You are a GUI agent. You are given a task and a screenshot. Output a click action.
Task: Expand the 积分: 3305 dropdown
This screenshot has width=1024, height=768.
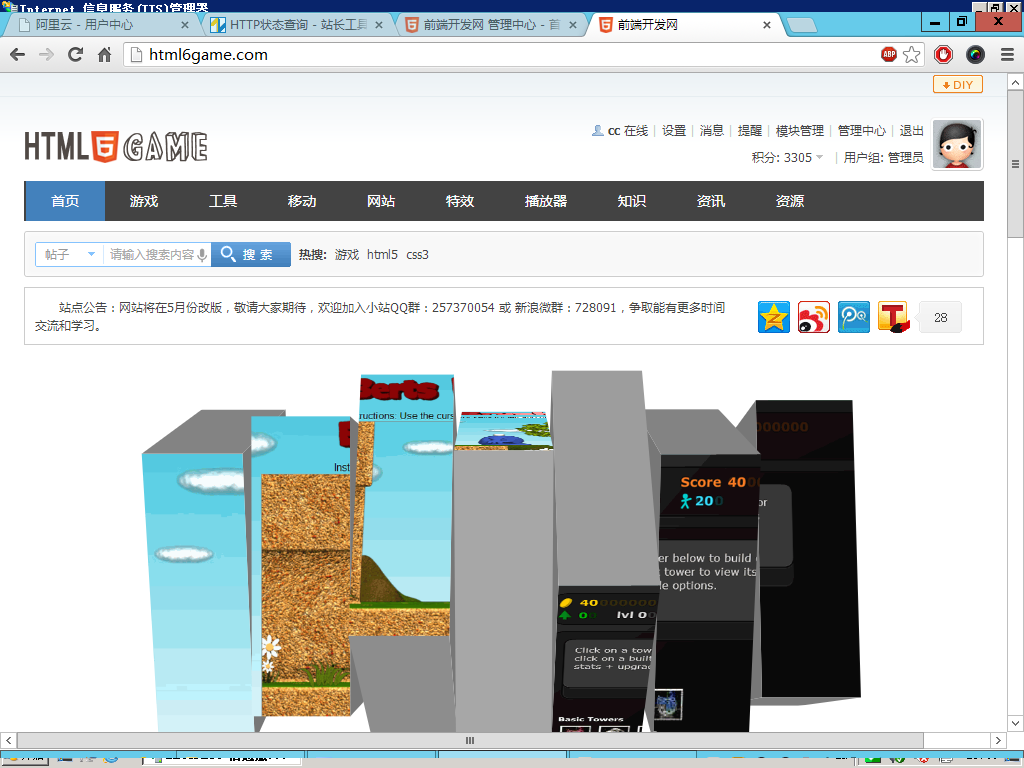(x=787, y=157)
